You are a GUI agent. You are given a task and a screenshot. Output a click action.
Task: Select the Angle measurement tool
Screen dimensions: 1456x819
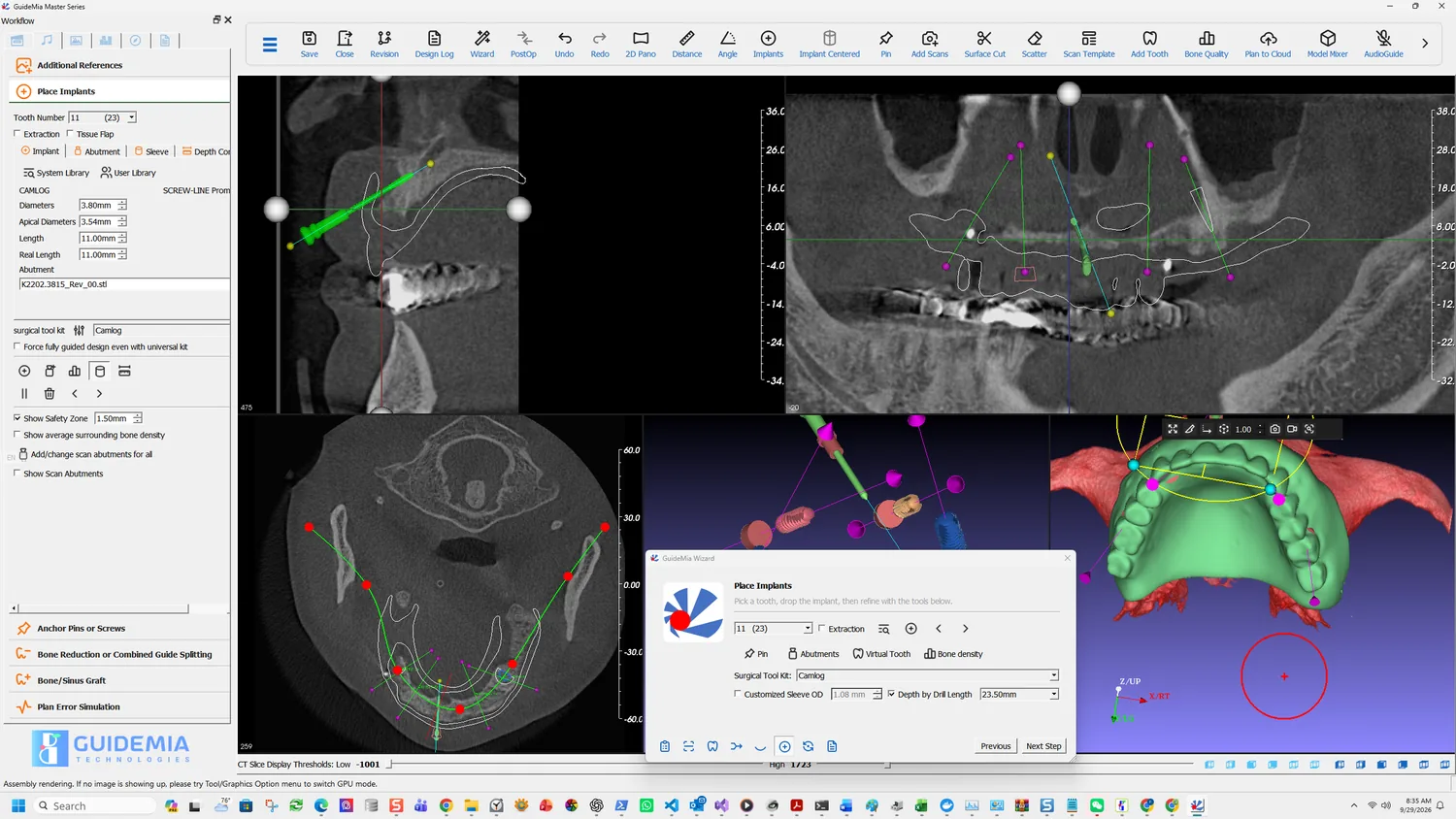[728, 44]
